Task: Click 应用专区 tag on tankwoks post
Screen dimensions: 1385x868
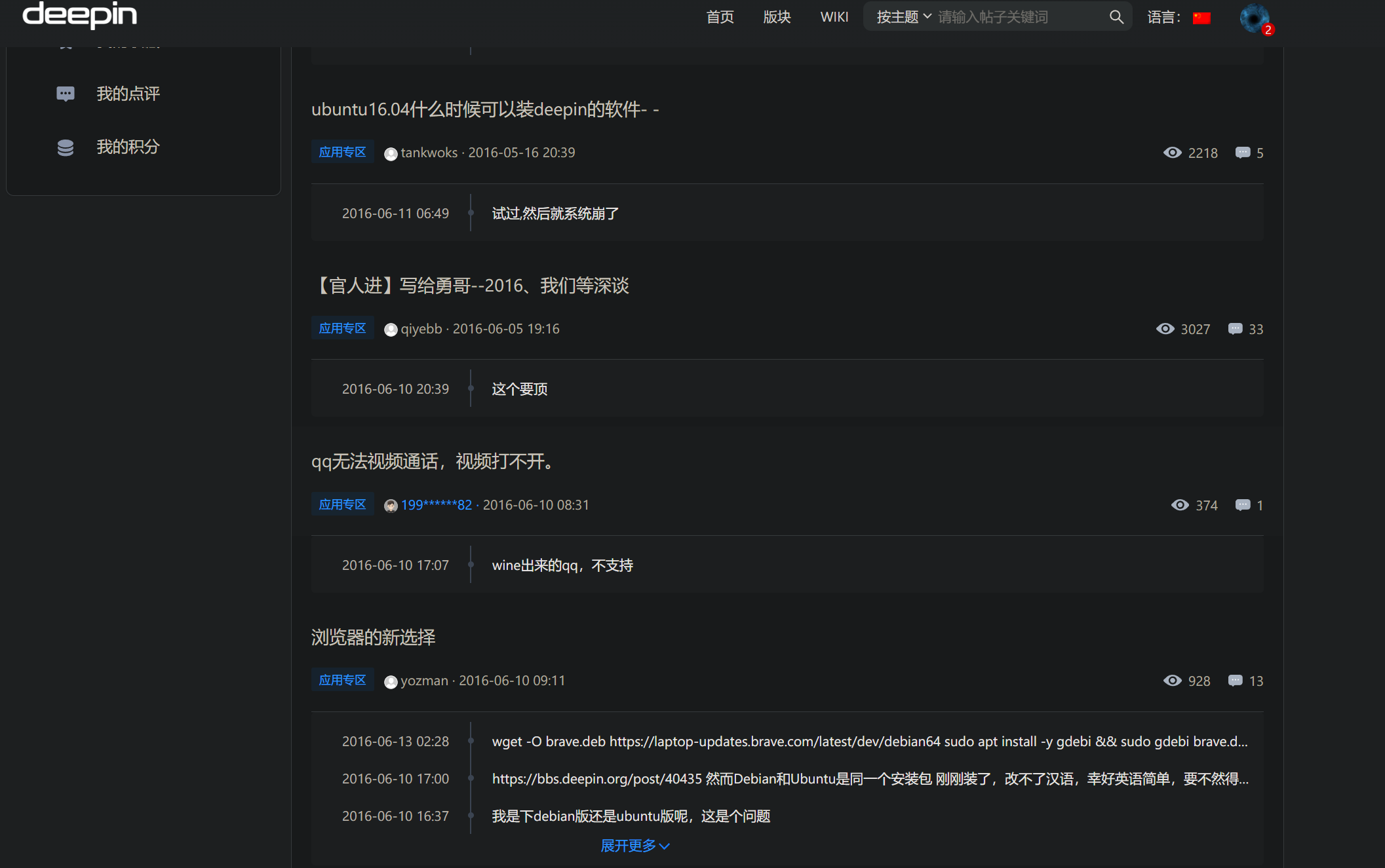Action: (342, 152)
